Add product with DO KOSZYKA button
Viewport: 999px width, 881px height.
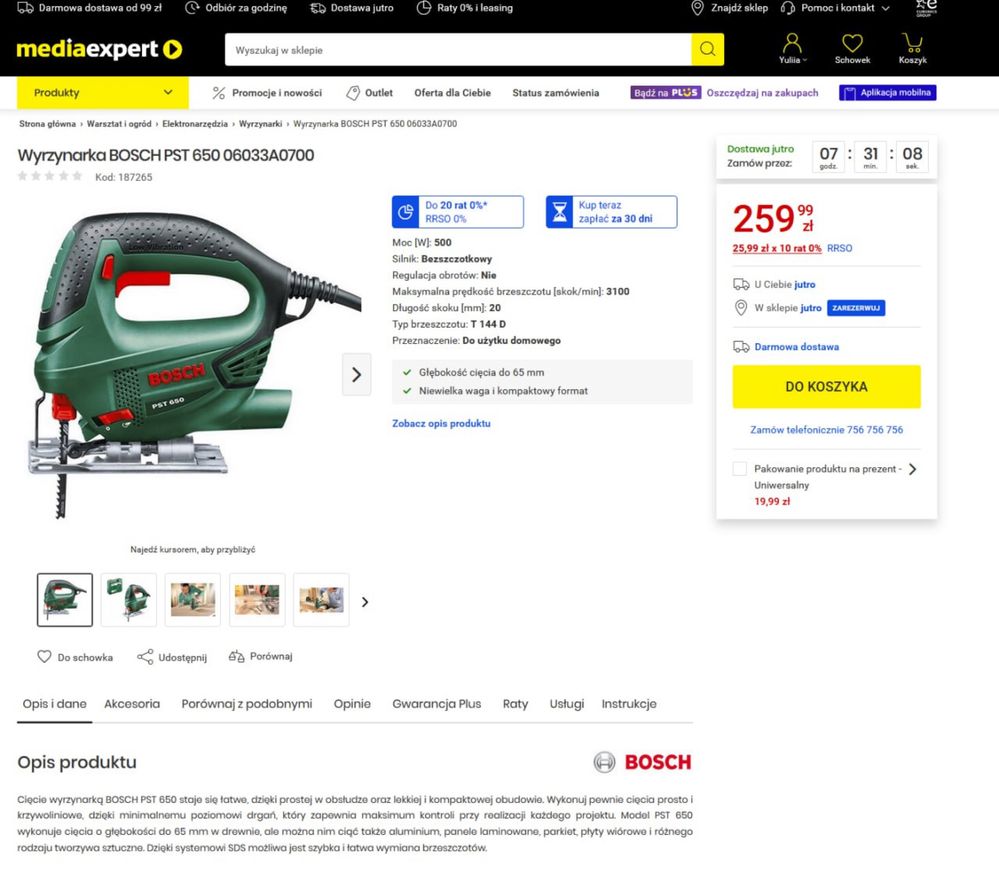826,387
